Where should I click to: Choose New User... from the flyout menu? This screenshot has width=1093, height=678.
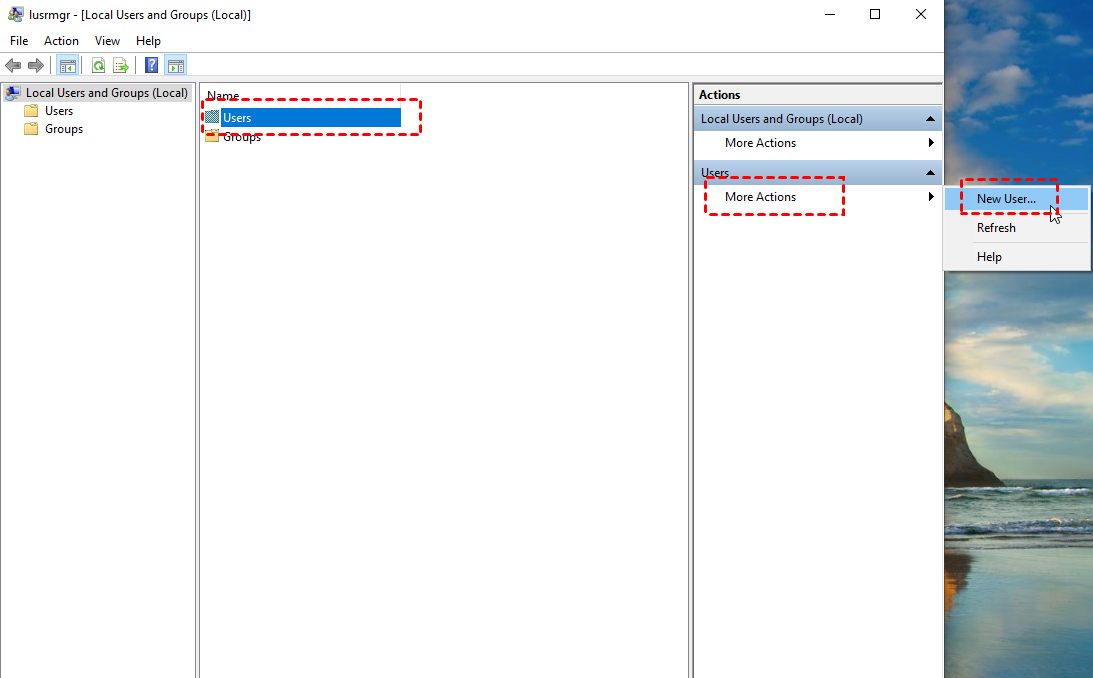(x=1016, y=199)
